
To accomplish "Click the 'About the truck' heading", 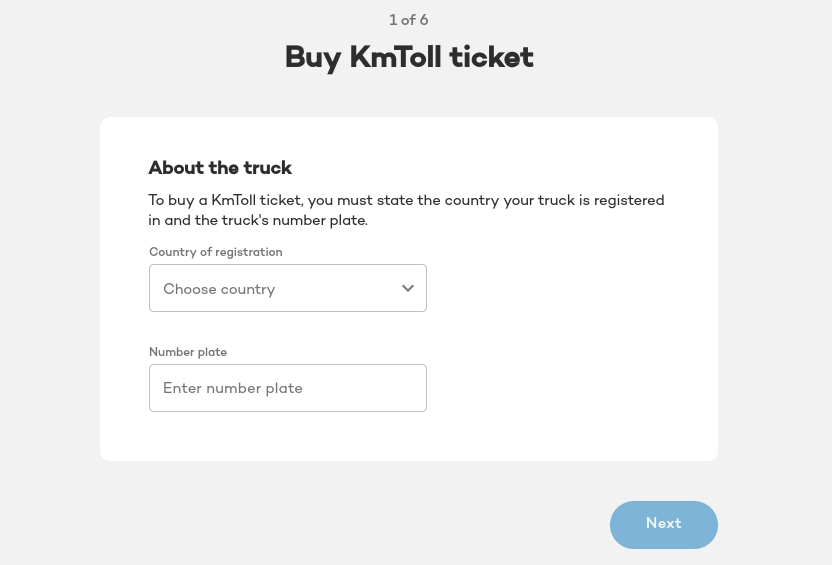I will point(220,168).
